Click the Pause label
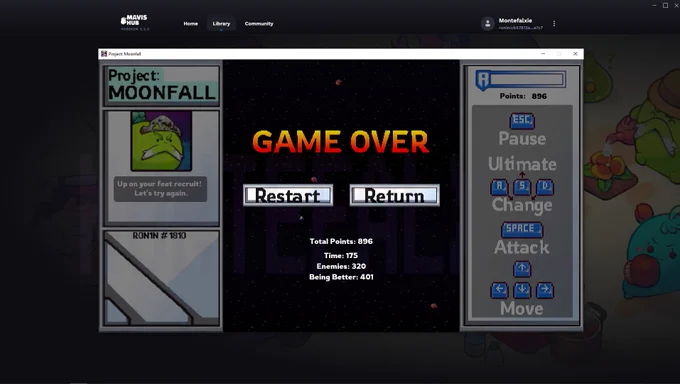 coord(522,139)
